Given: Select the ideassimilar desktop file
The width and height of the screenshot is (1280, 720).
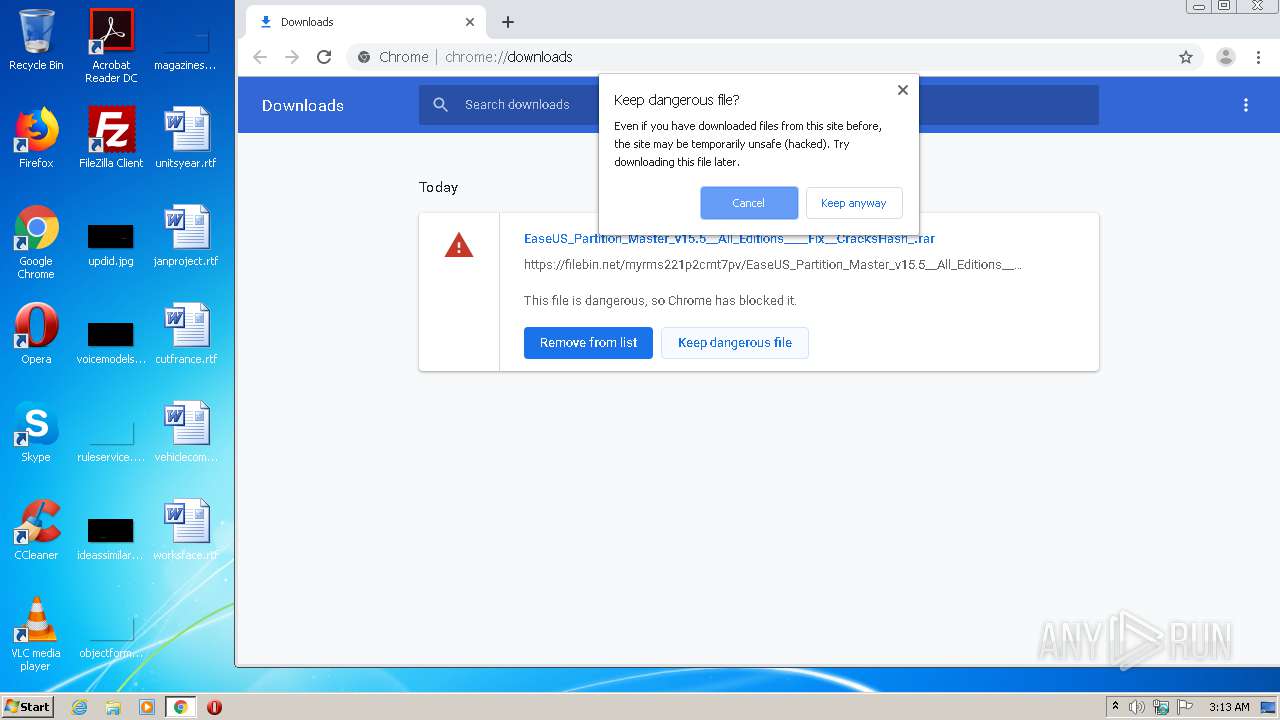Looking at the screenshot, I should coord(111,539).
